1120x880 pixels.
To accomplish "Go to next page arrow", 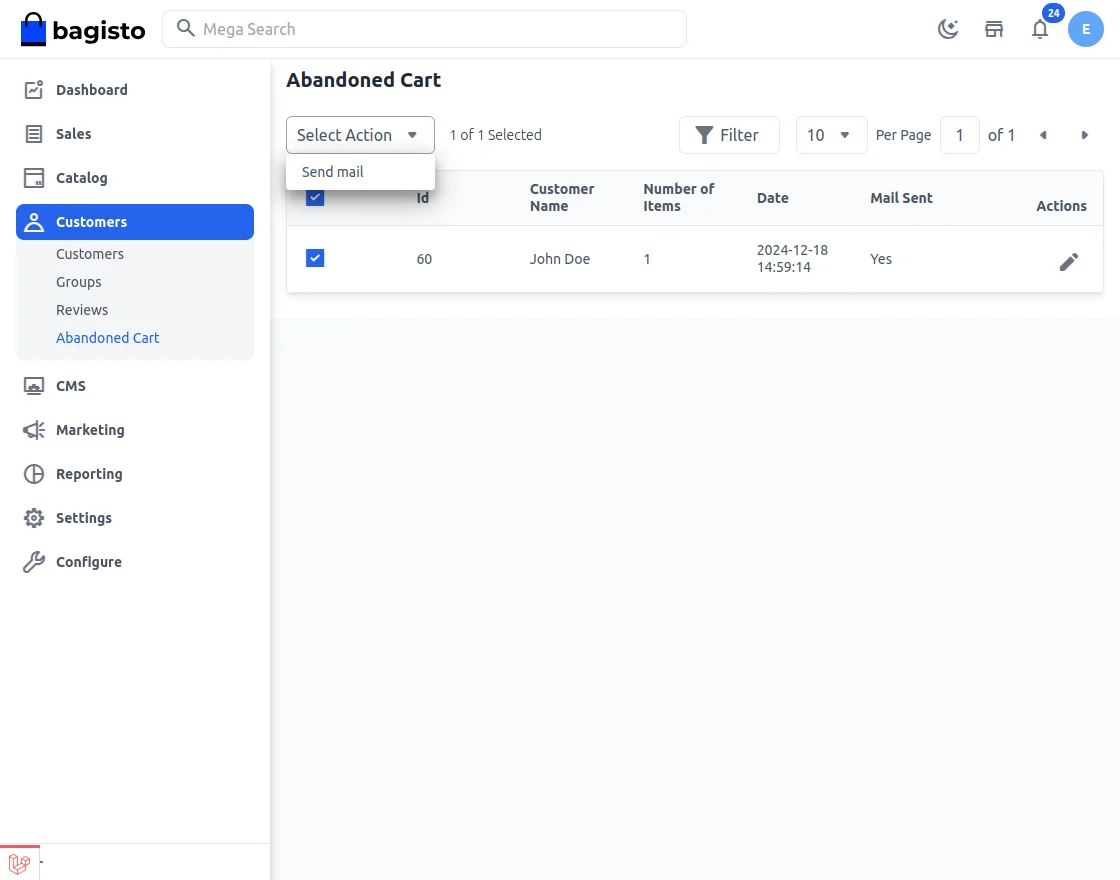I will (x=1085, y=135).
